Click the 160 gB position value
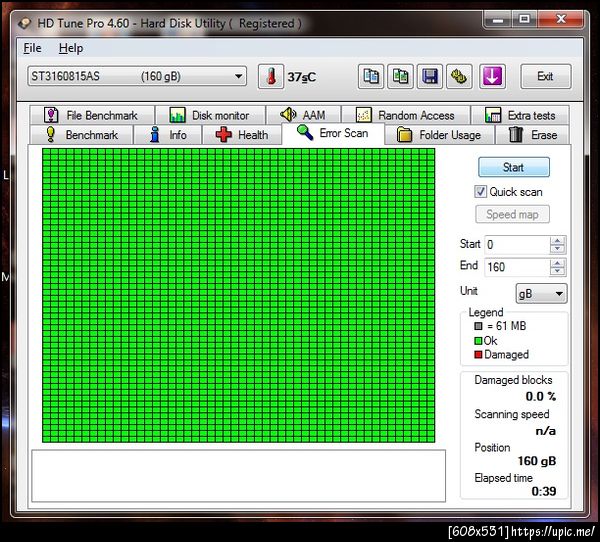Viewport: 600px width, 542px height. coord(536,461)
